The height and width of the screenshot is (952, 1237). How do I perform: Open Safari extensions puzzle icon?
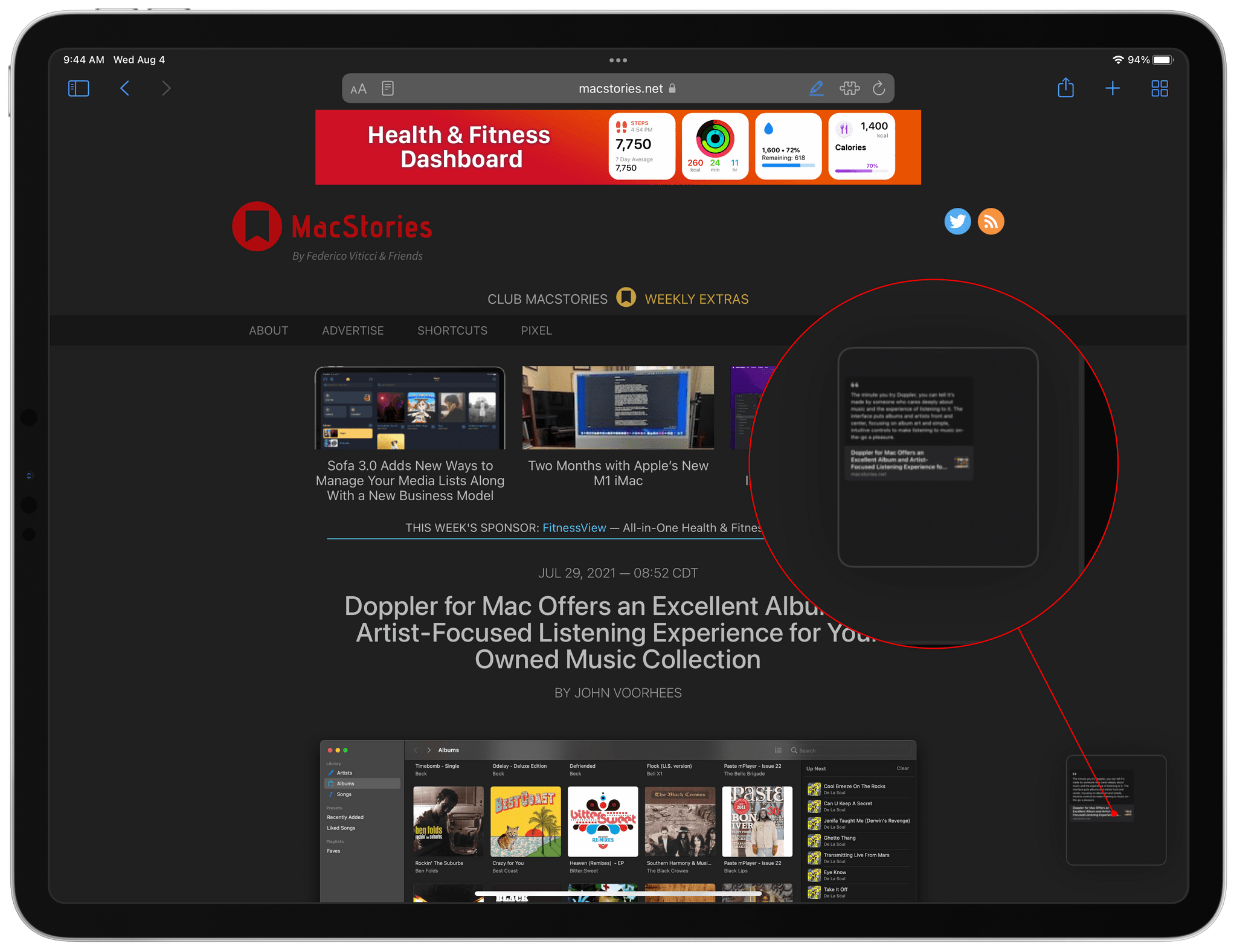tap(849, 89)
